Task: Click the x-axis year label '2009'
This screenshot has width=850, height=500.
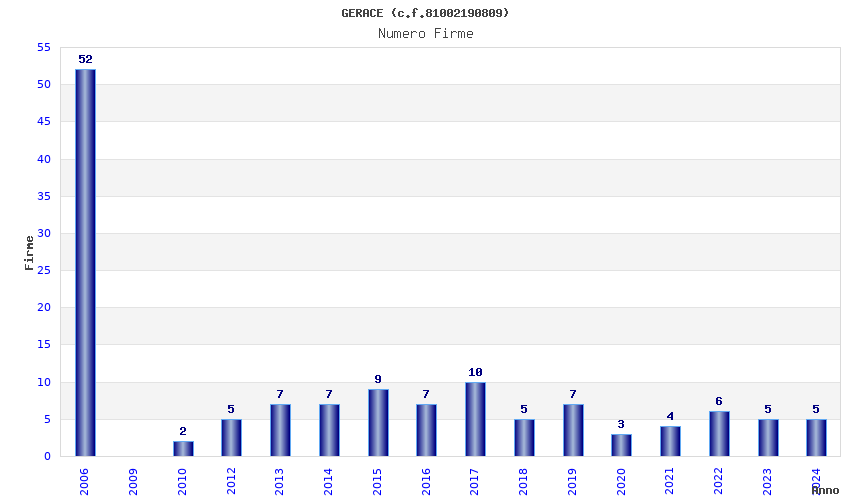Action: coord(133,482)
